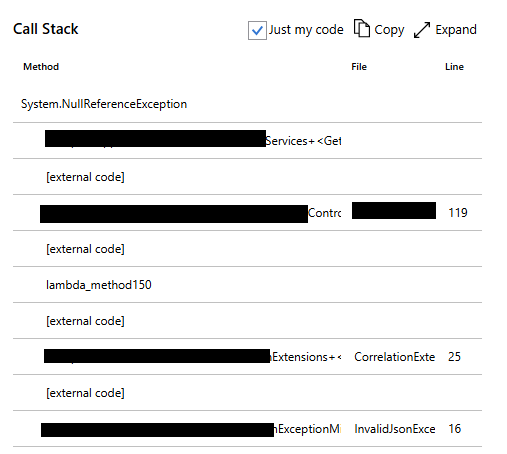Click the Copy text label

(389, 30)
